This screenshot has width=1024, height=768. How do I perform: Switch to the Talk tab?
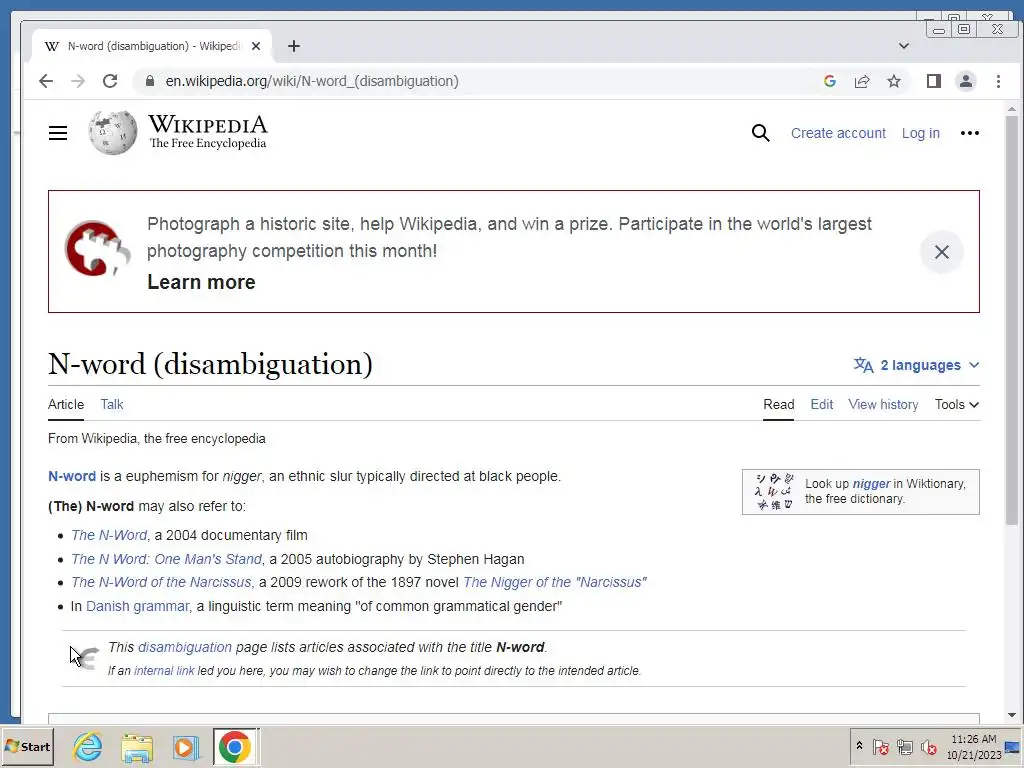click(x=112, y=404)
